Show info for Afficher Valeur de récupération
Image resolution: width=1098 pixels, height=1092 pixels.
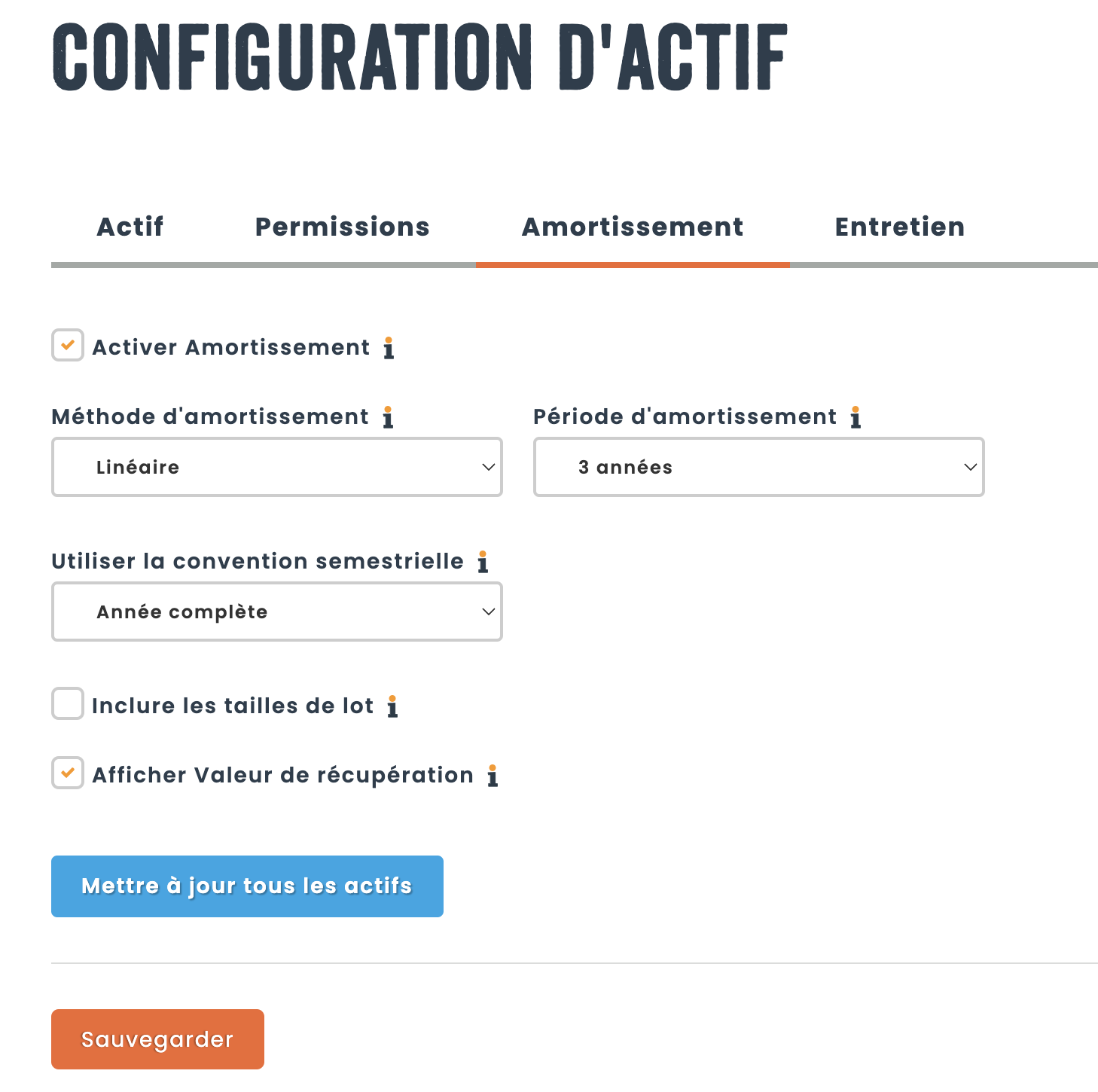[x=493, y=776]
